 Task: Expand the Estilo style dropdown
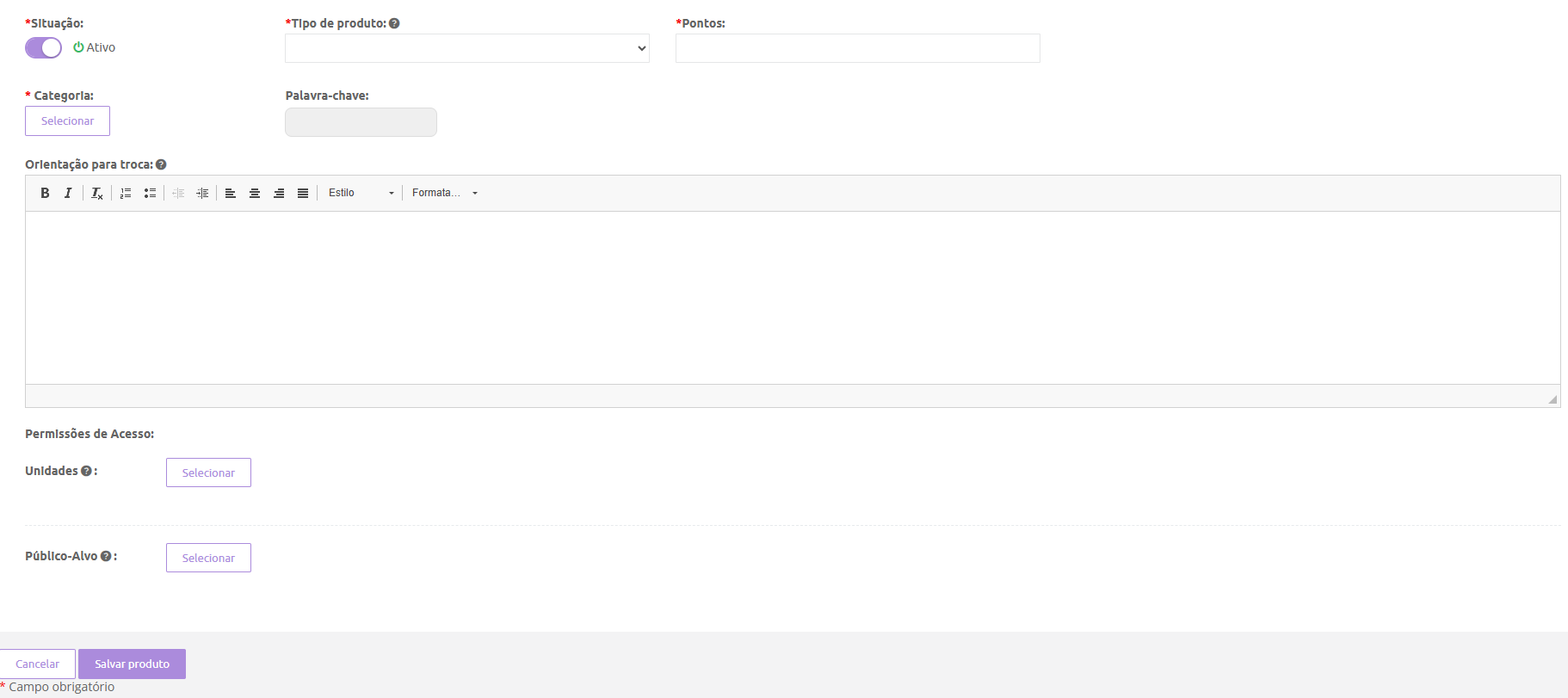coord(361,193)
